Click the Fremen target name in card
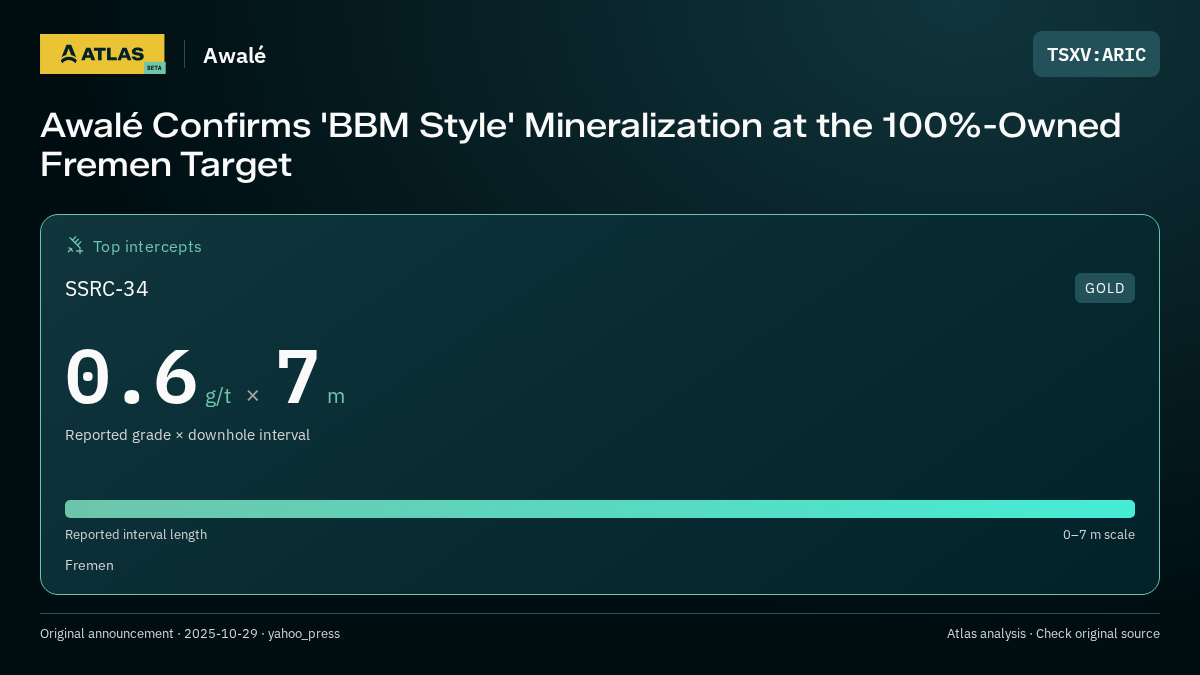Screen dimensions: 1200x675 coord(89,565)
